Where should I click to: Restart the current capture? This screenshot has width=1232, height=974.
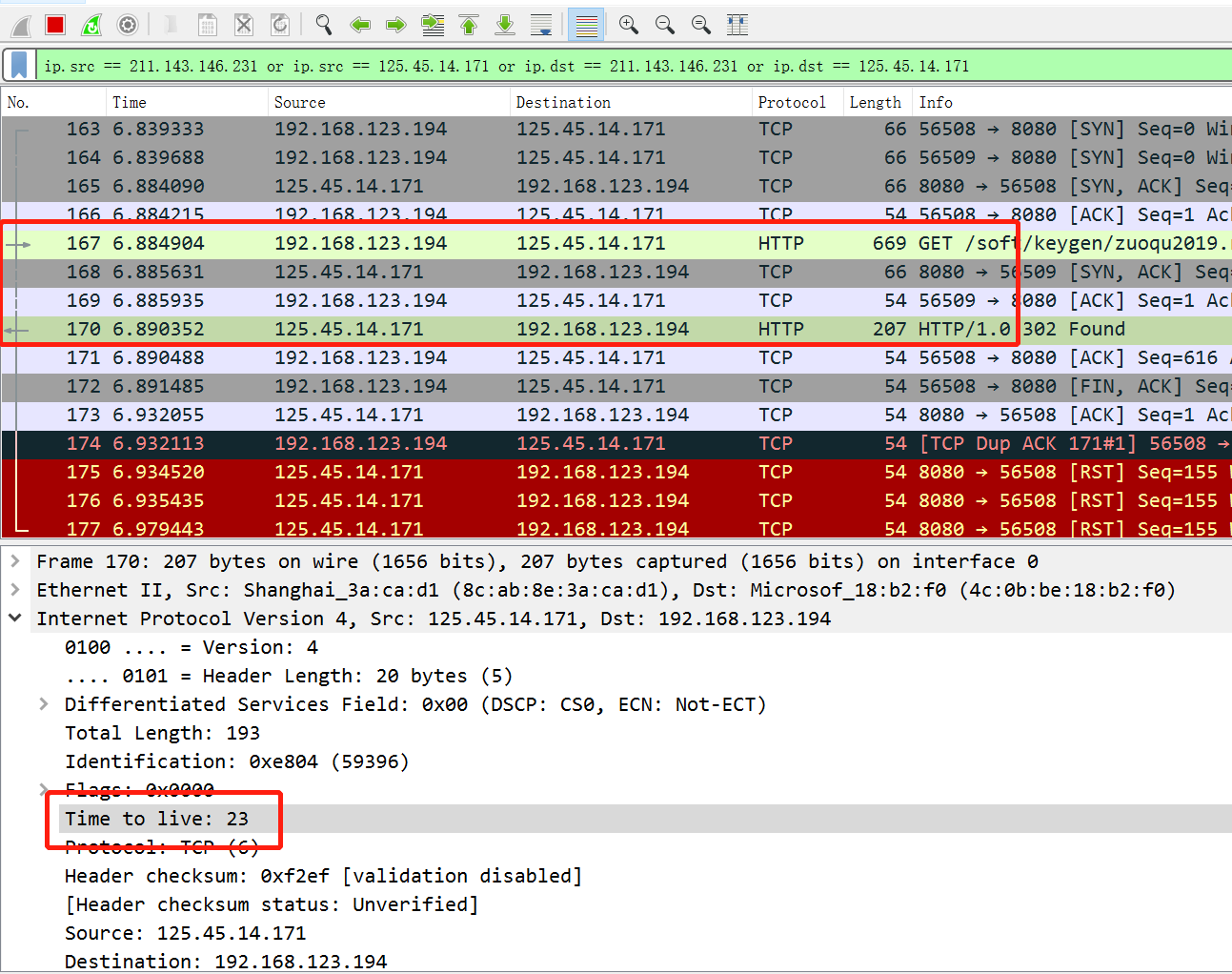[91, 25]
